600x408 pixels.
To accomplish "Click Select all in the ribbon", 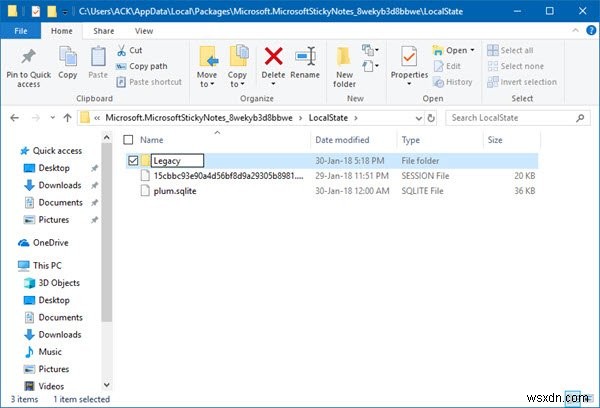I will 510,50.
